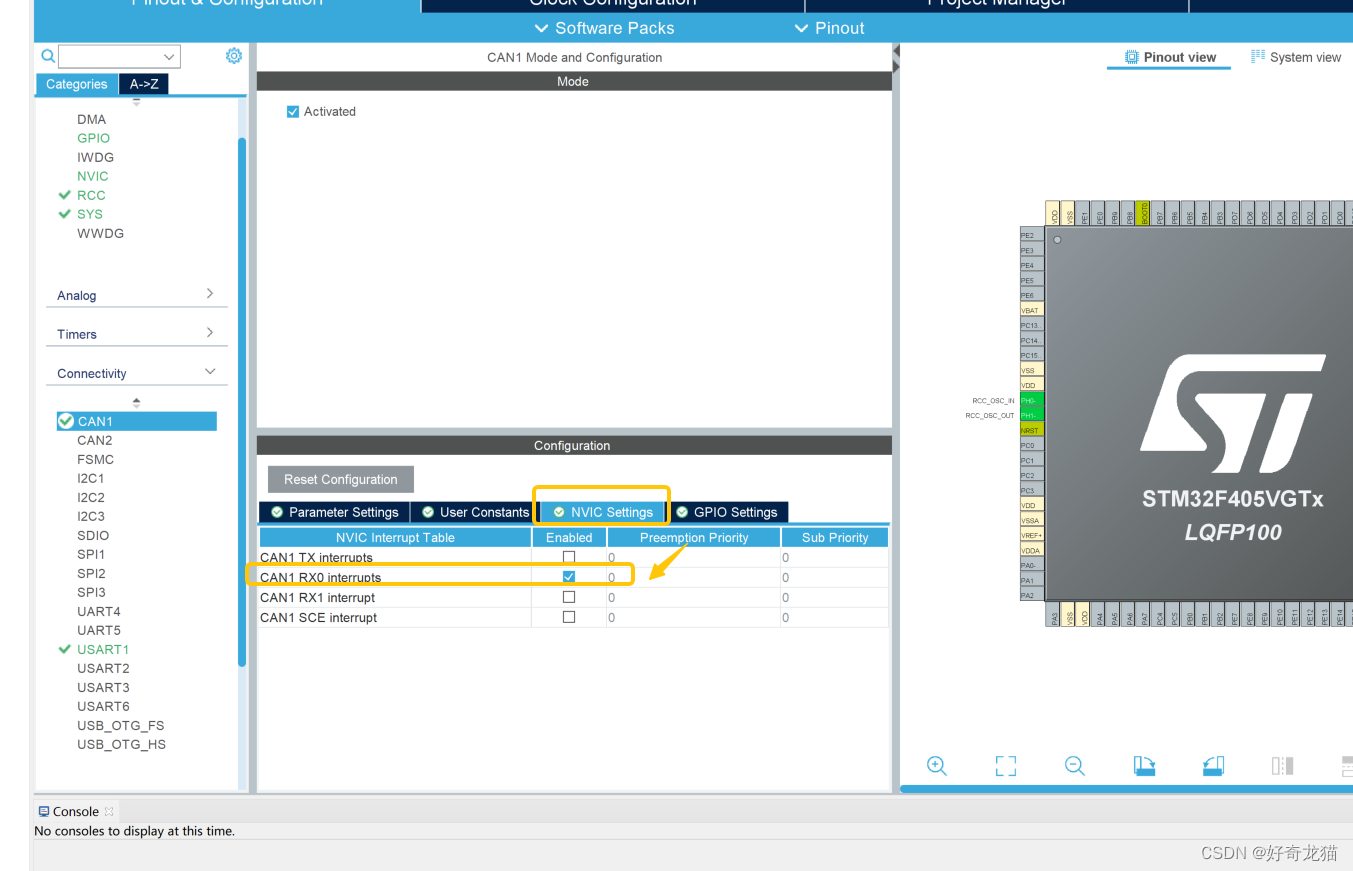Open the GPIO Settings tab

coord(727,512)
